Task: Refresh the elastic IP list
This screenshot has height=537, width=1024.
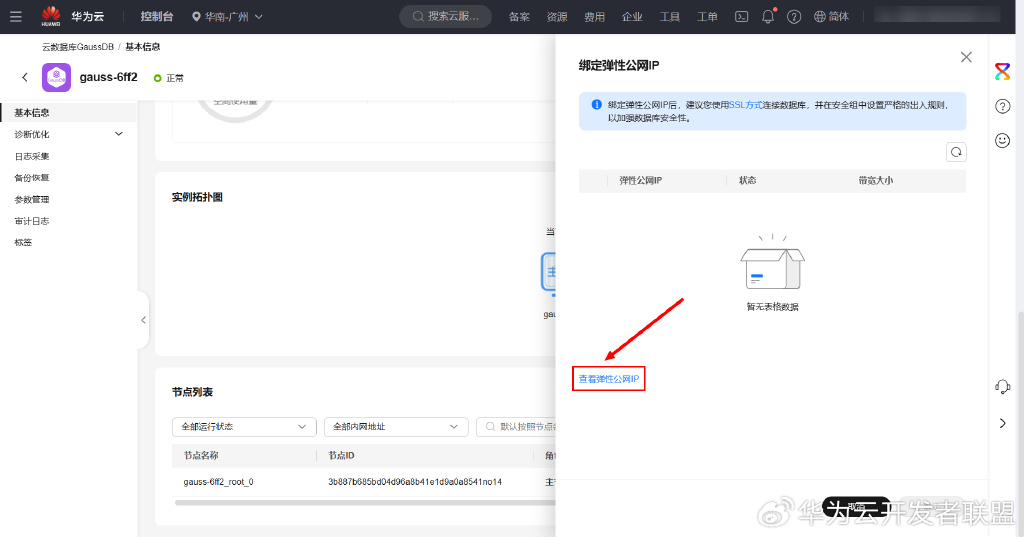Action: click(956, 152)
